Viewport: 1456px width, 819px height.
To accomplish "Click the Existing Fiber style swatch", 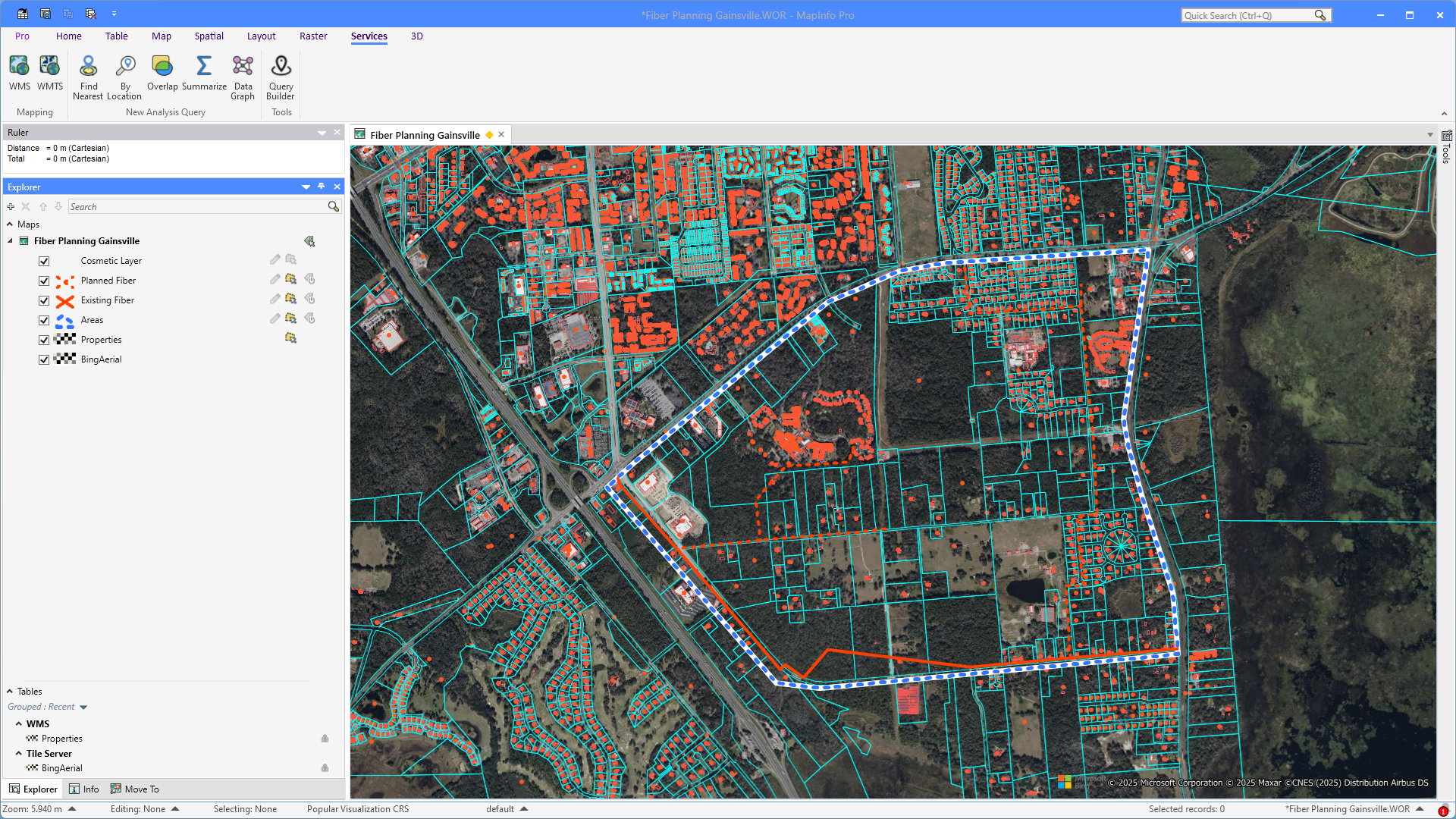I will (x=65, y=300).
